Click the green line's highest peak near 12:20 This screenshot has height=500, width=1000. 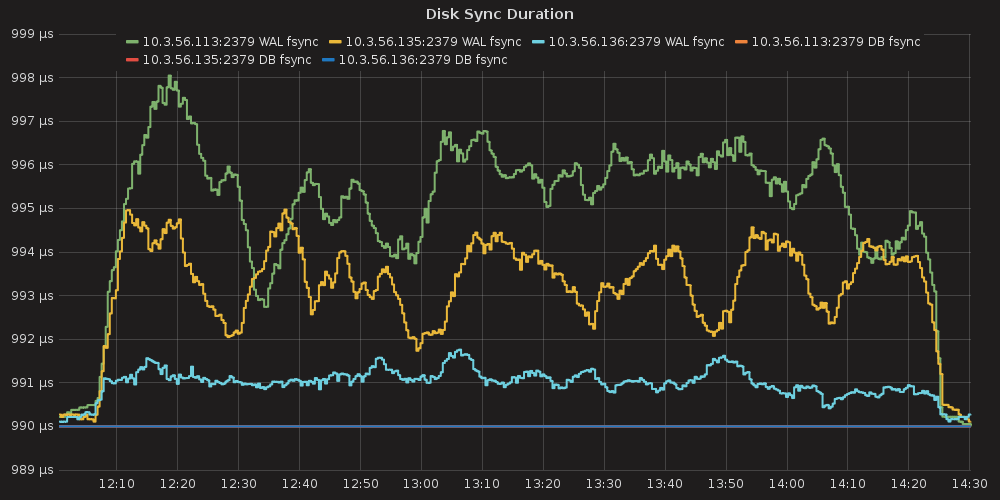[170, 76]
